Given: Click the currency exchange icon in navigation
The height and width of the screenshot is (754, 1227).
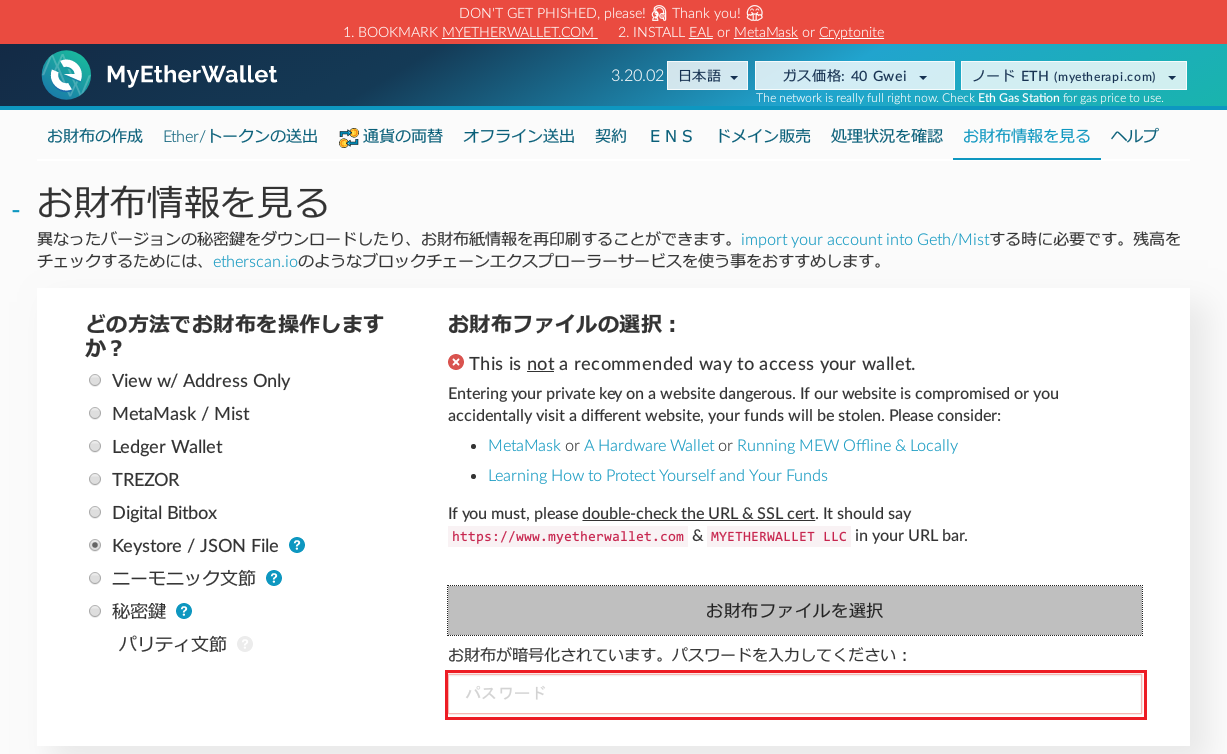Looking at the screenshot, I should (x=349, y=137).
